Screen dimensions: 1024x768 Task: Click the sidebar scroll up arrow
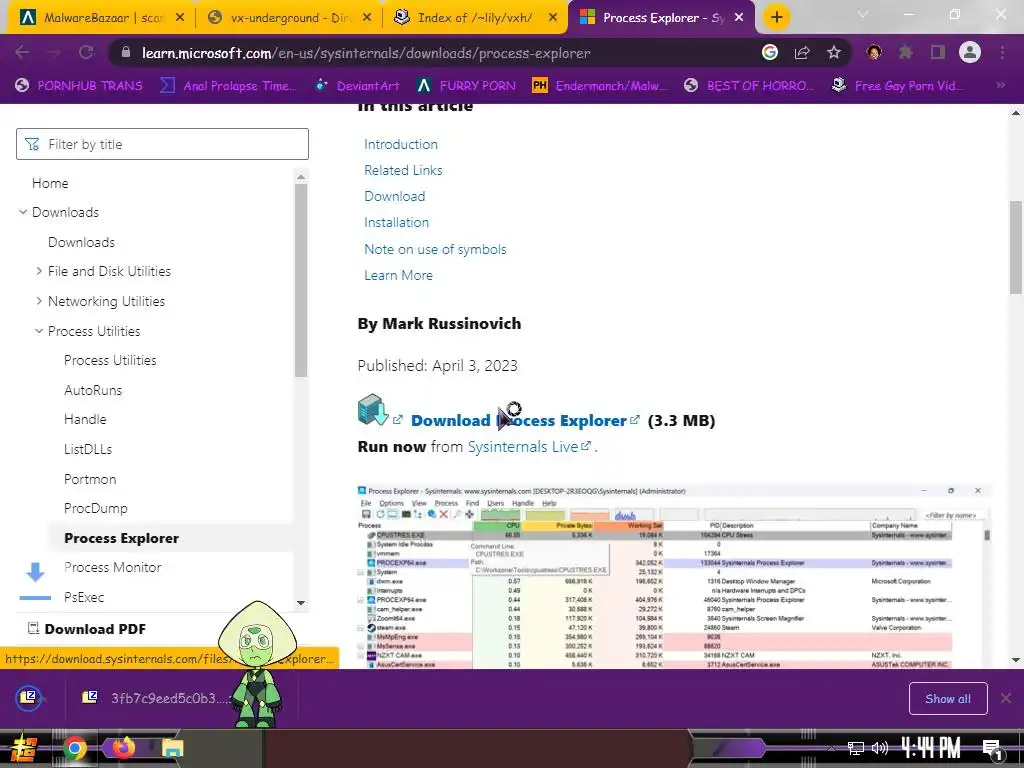pos(301,177)
